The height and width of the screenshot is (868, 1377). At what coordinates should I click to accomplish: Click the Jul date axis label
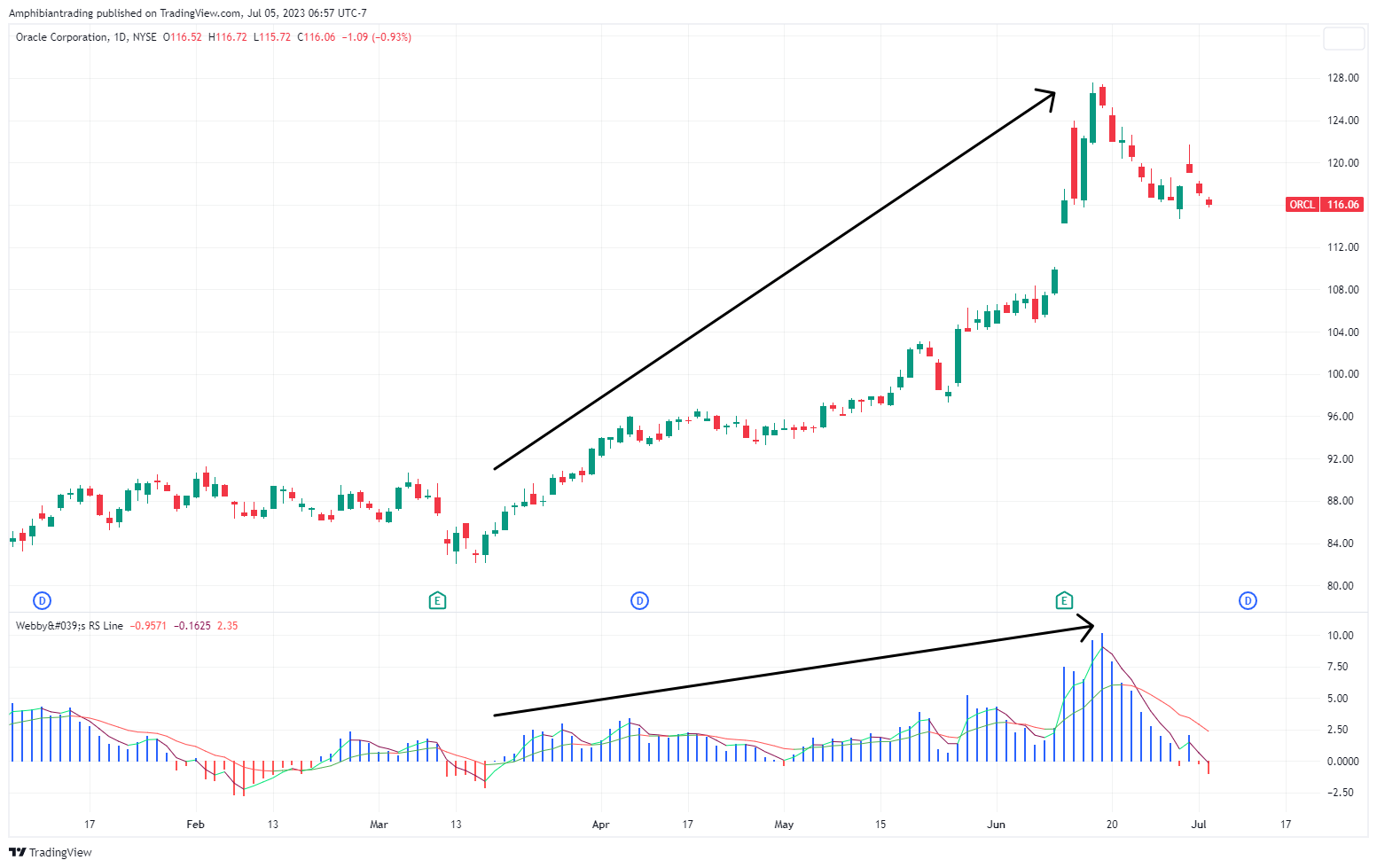point(1199,825)
